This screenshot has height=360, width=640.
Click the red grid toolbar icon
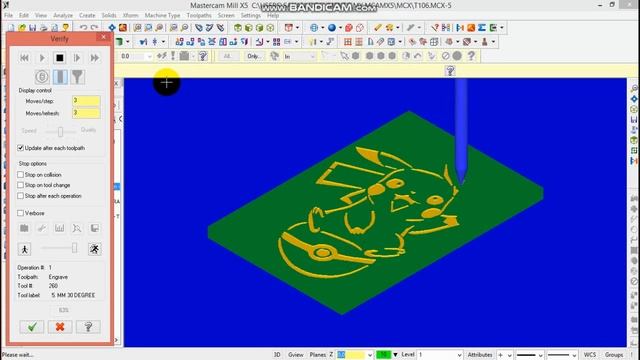[x=348, y=42]
